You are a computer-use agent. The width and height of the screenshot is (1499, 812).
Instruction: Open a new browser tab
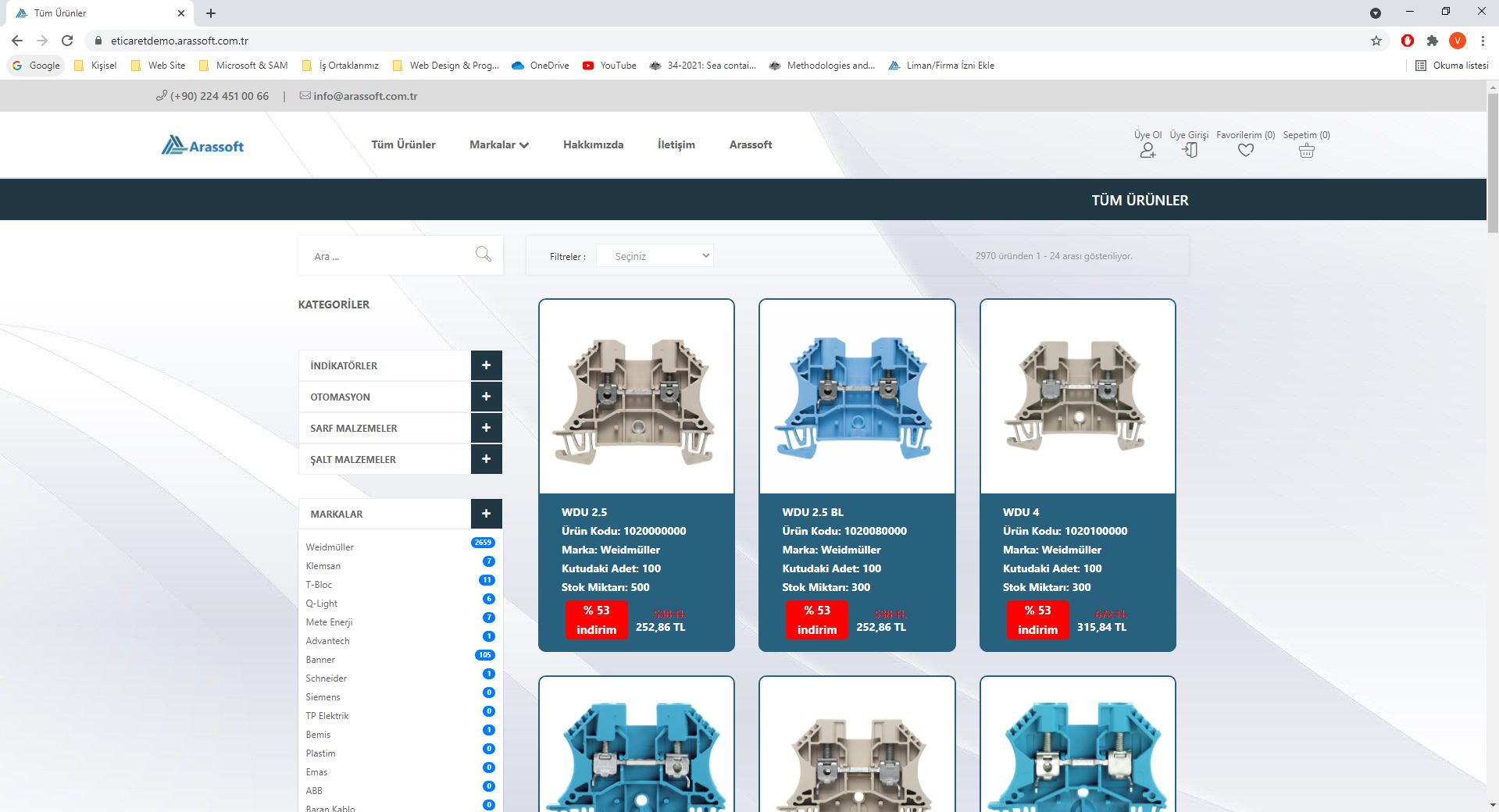tap(211, 13)
